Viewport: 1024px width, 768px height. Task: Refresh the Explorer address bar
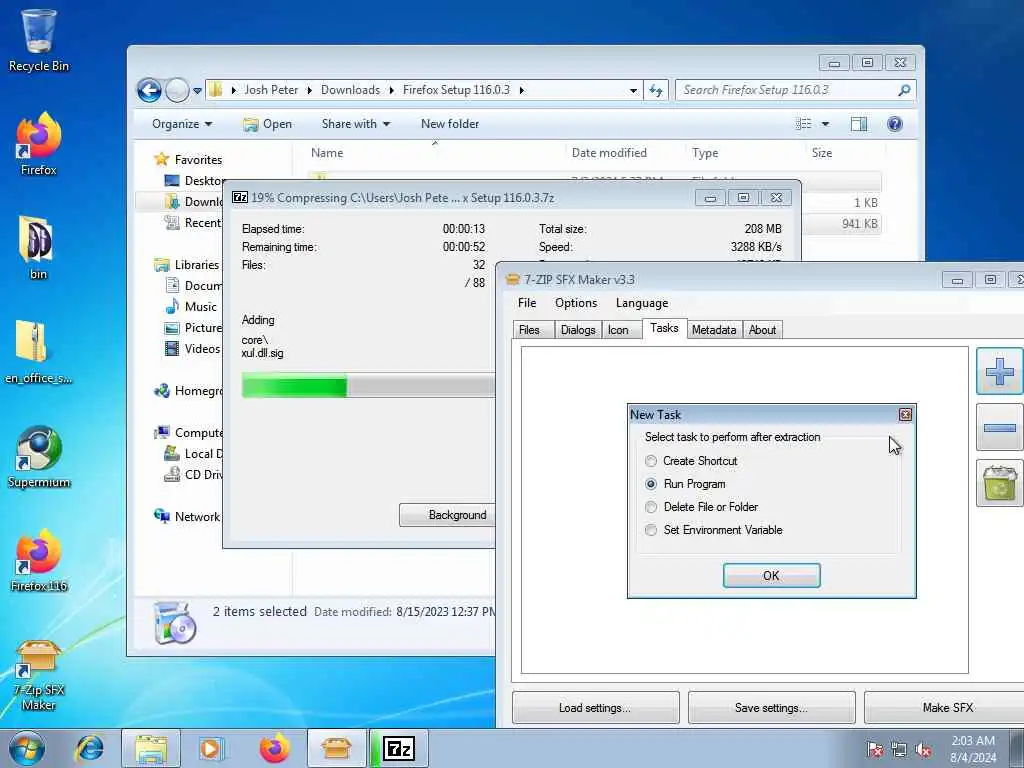[x=656, y=90]
